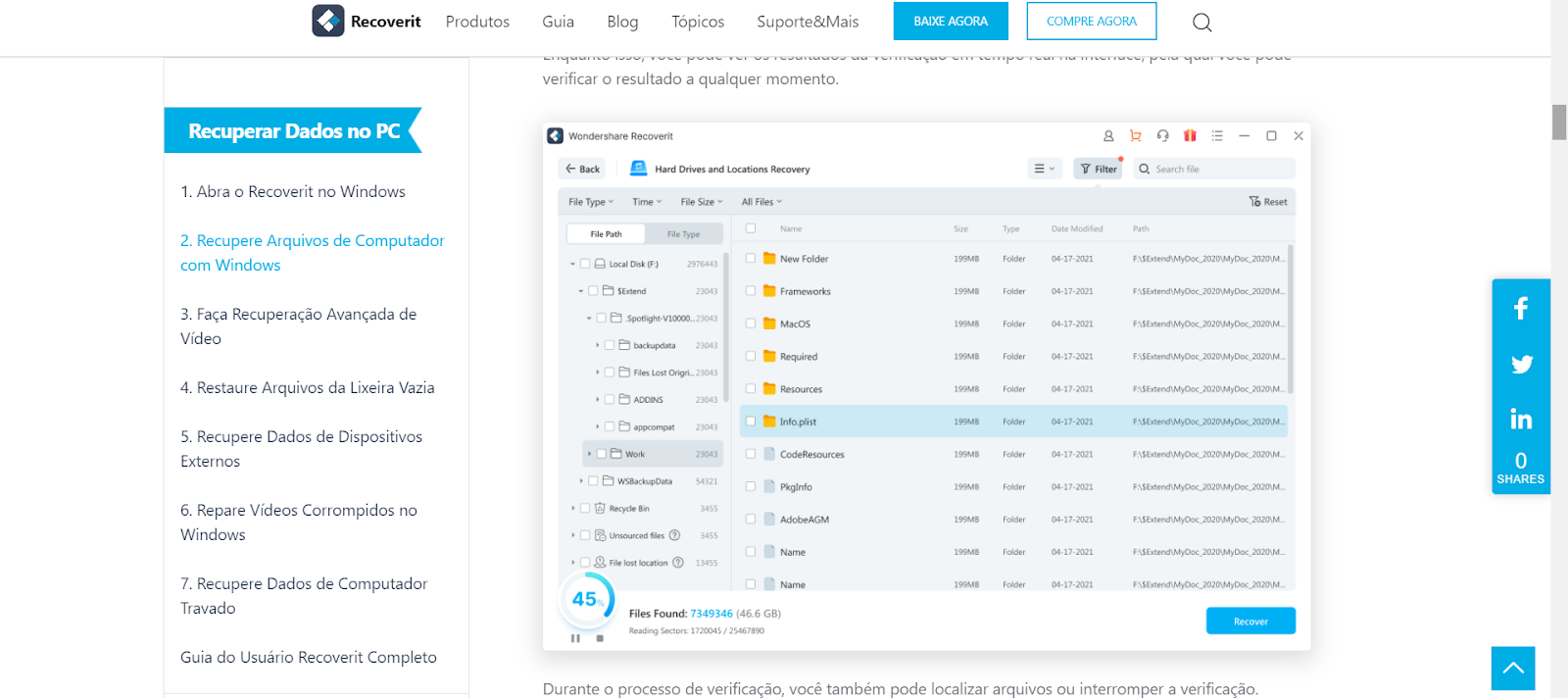Click the Back button in Recoverit
The width and height of the screenshot is (1568, 698).
click(582, 169)
